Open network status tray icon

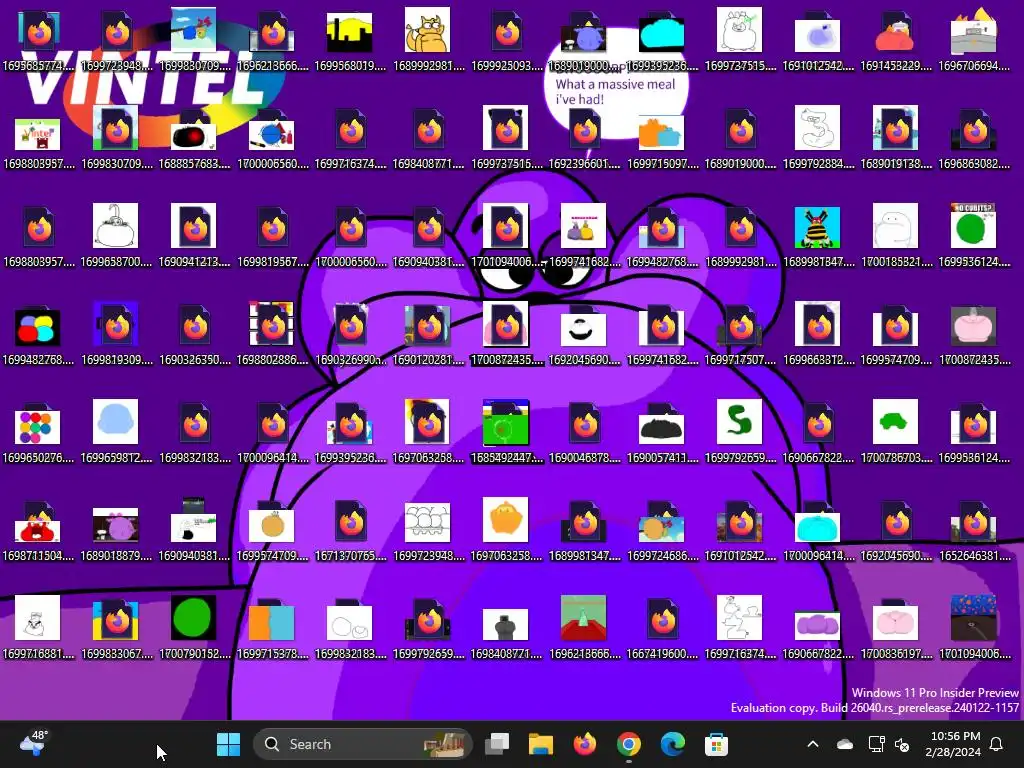coord(876,744)
